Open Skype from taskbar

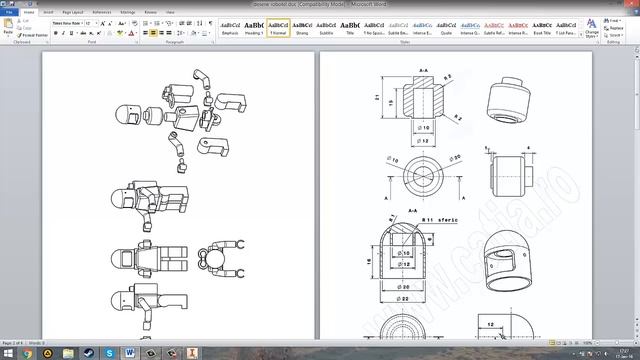point(109,353)
